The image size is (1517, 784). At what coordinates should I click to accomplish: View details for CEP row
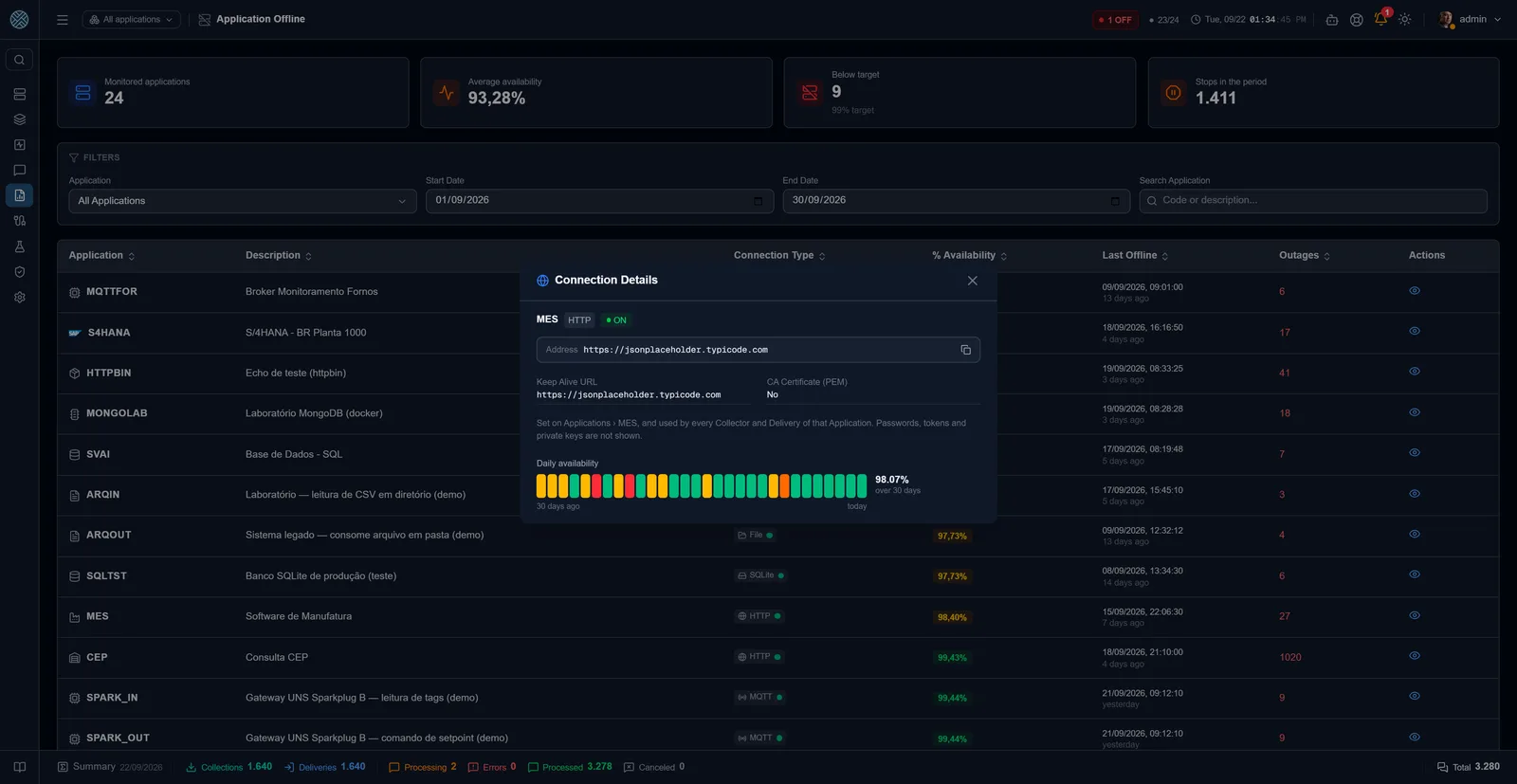[x=1415, y=656]
